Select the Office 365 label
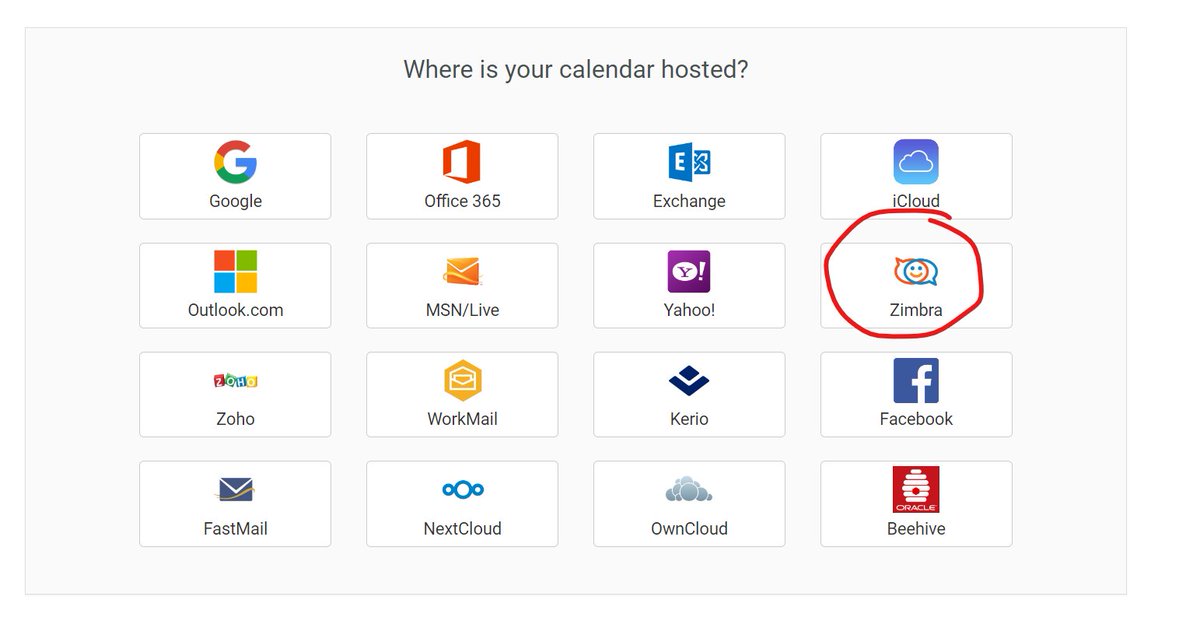 462,201
